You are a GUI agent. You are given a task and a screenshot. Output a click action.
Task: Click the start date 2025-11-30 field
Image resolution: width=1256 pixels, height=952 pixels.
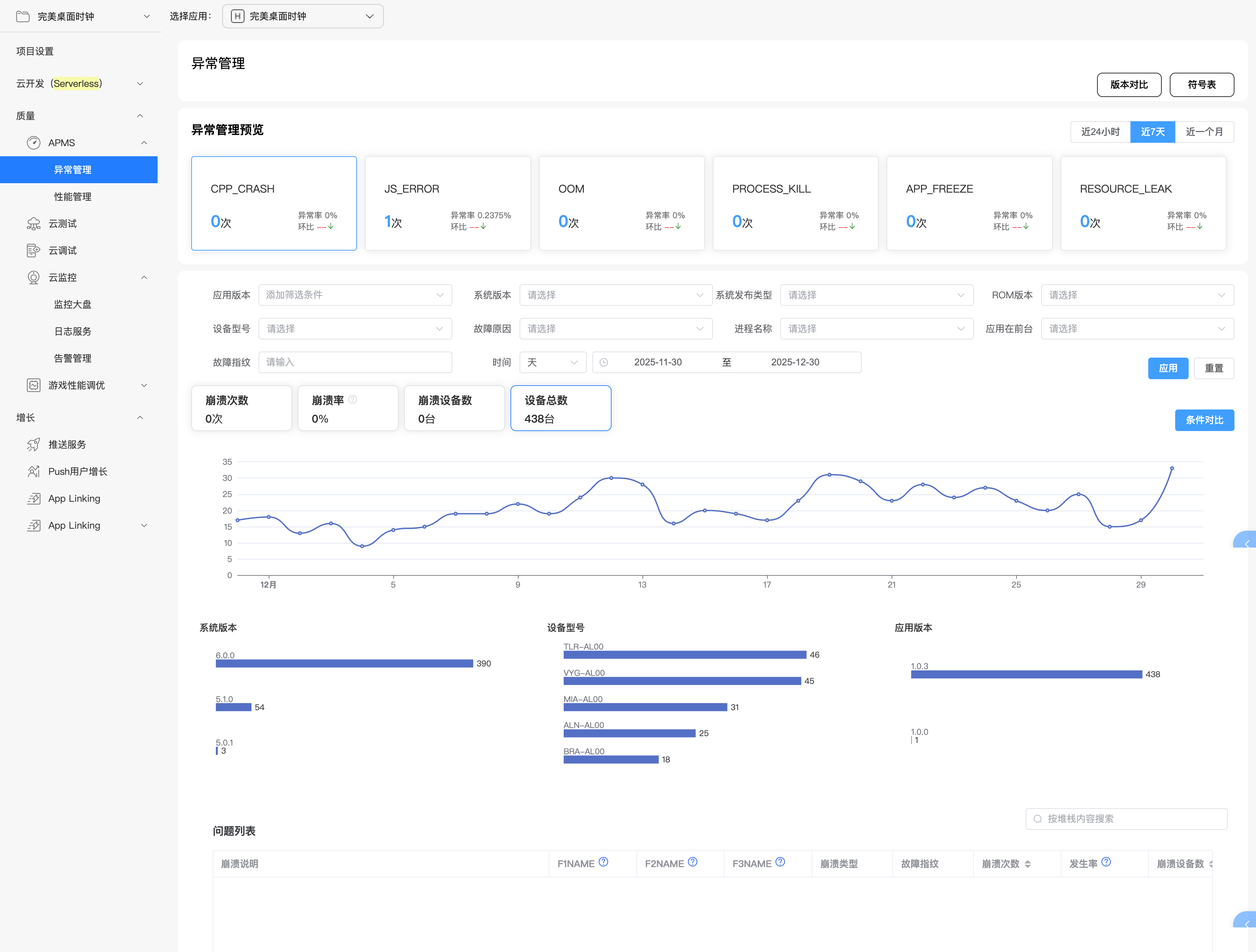coord(658,362)
